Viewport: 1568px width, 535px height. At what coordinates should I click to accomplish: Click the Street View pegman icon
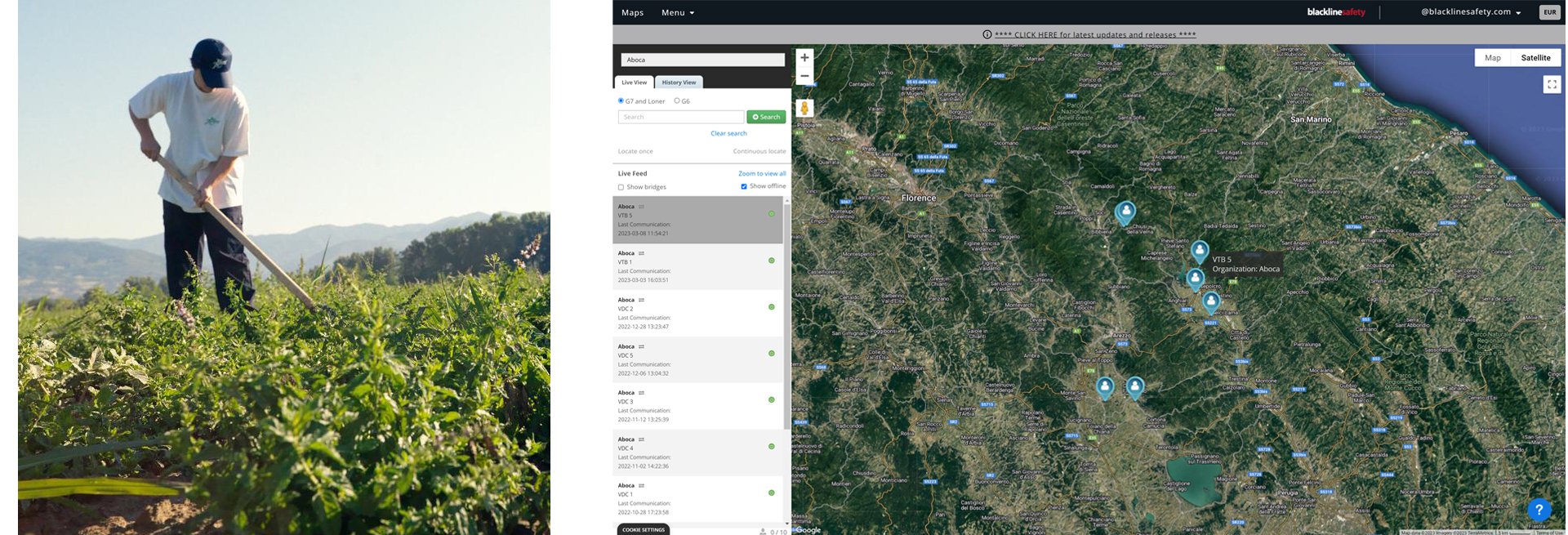[x=804, y=108]
